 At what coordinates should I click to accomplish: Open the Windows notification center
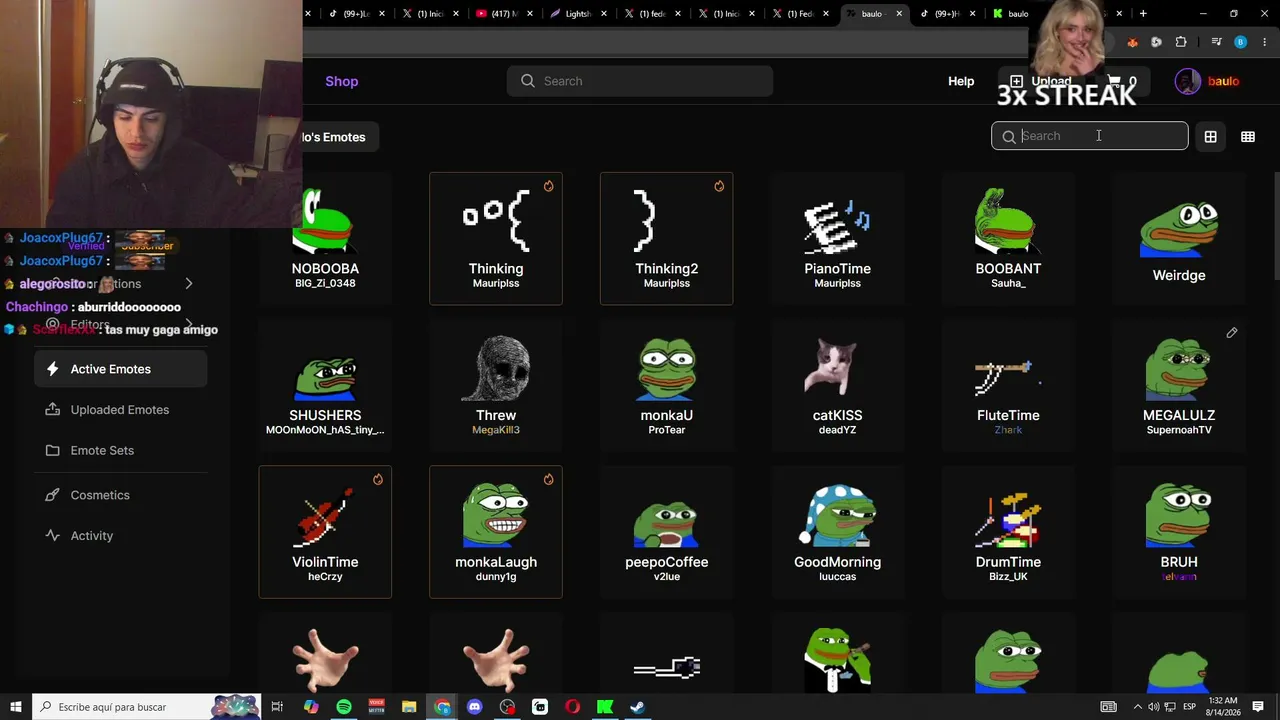(1258, 707)
